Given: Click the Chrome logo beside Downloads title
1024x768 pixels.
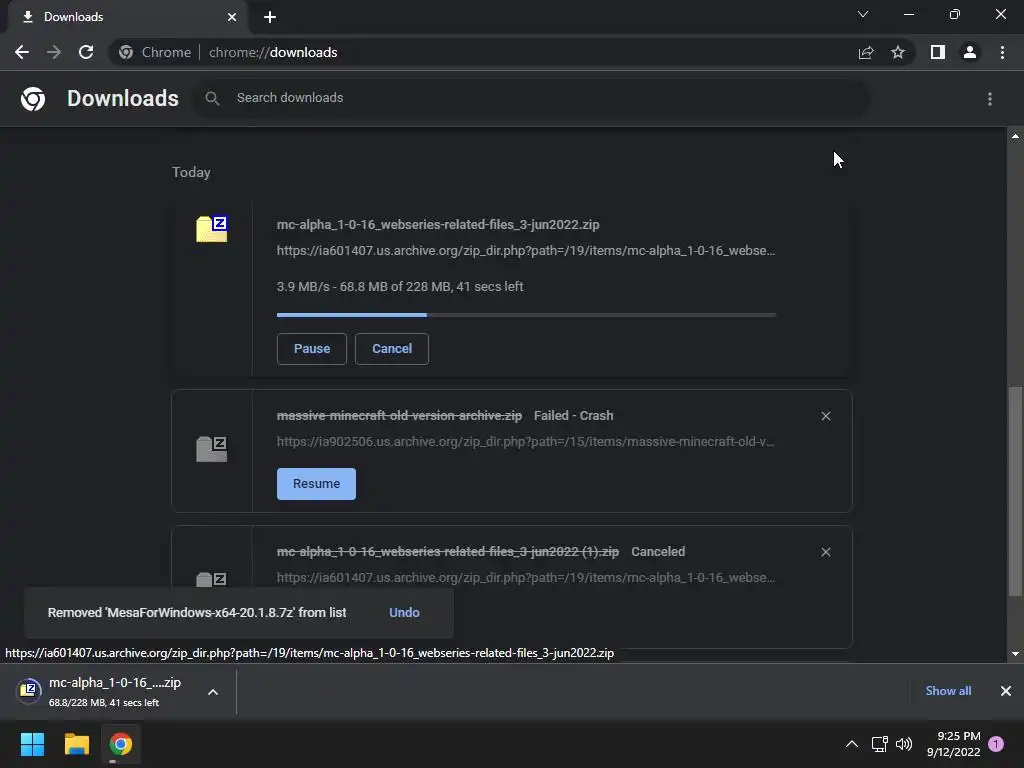Looking at the screenshot, I should (33, 99).
